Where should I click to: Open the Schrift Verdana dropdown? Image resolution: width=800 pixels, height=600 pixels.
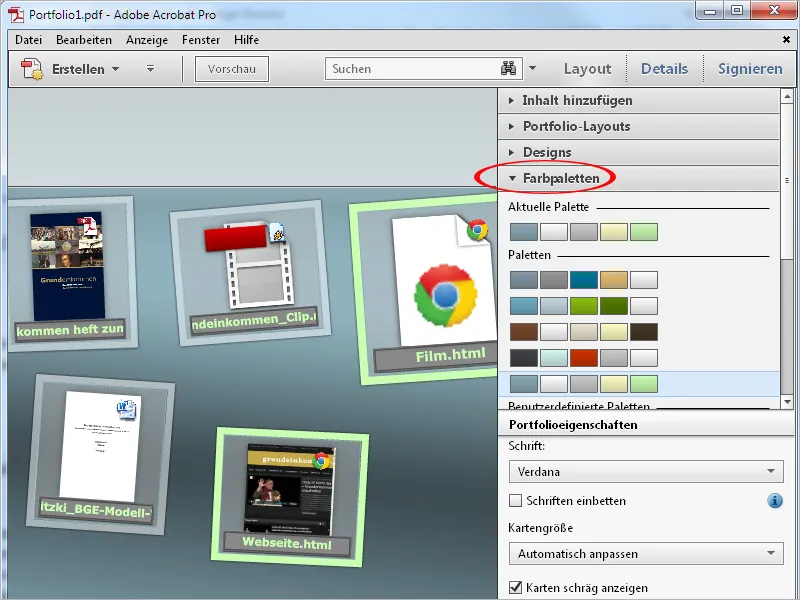tap(646, 471)
